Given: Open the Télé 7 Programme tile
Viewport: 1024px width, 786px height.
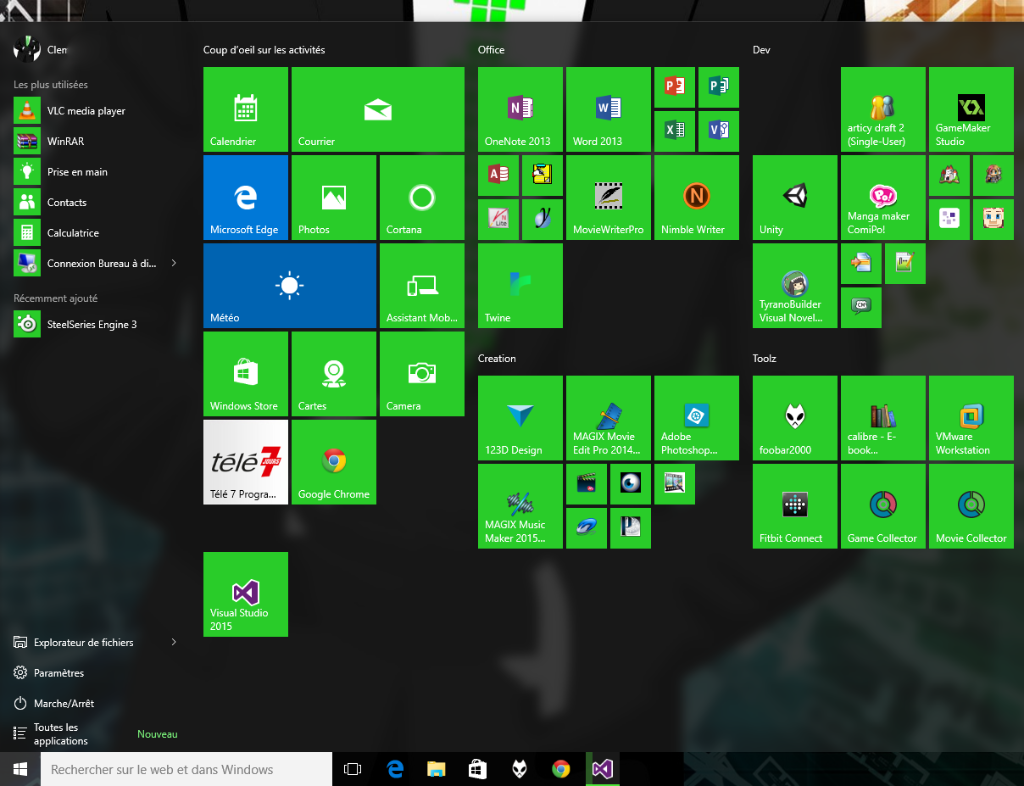Looking at the screenshot, I should [x=246, y=462].
